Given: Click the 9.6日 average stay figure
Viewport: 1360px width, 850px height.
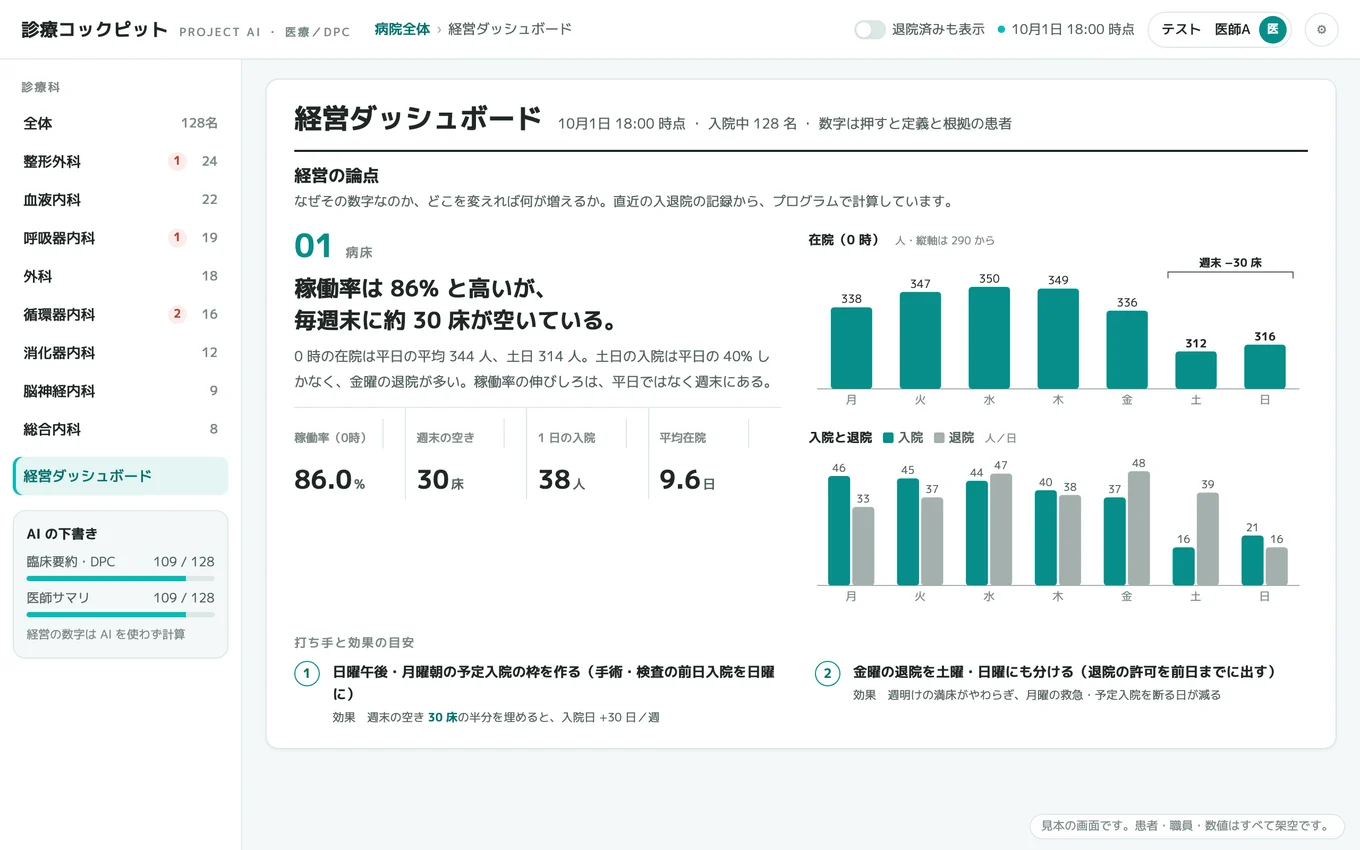Looking at the screenshot, I should click(x=687, y=480).
